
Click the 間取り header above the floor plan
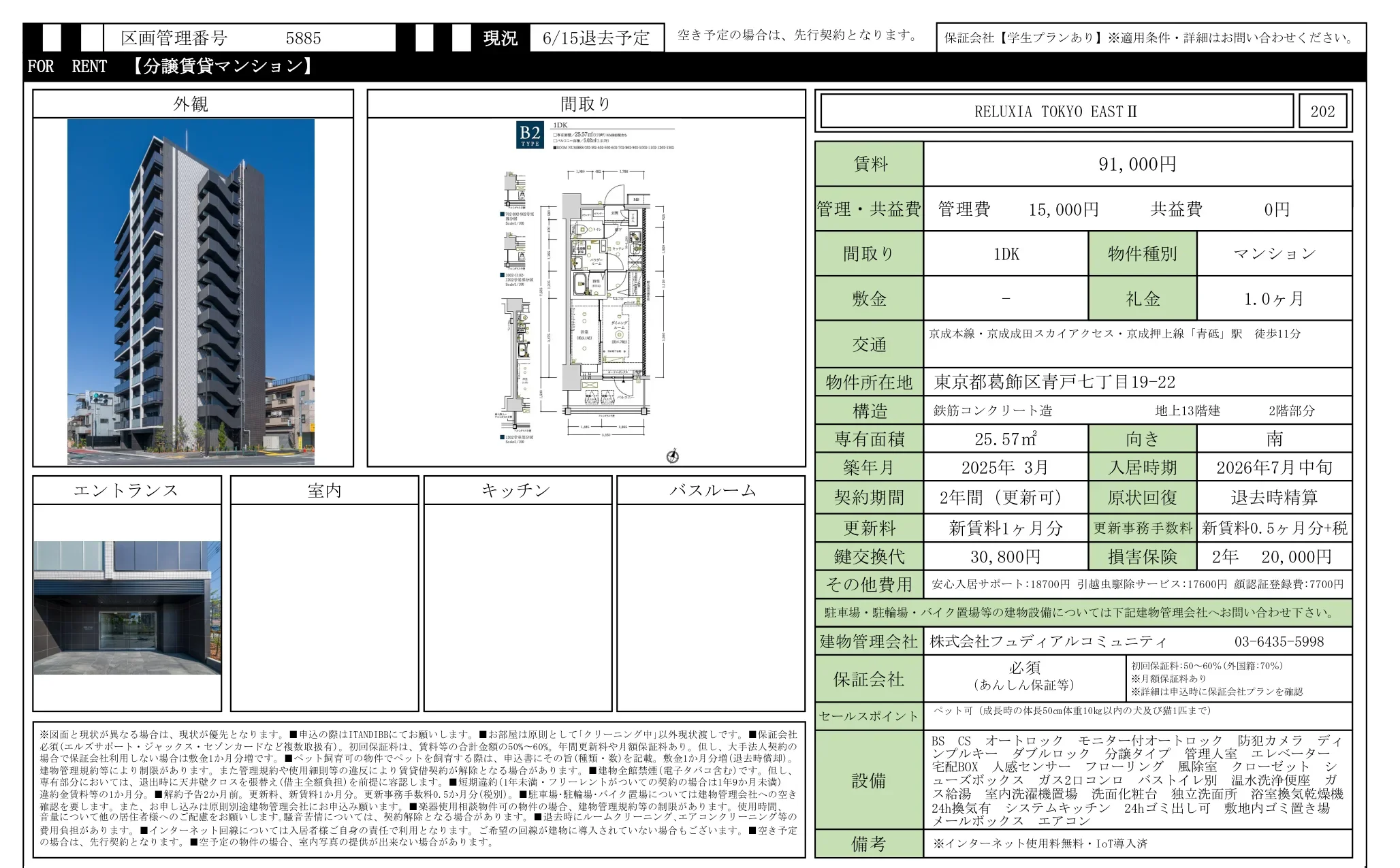pyautogui.click(x=586, y=104)
